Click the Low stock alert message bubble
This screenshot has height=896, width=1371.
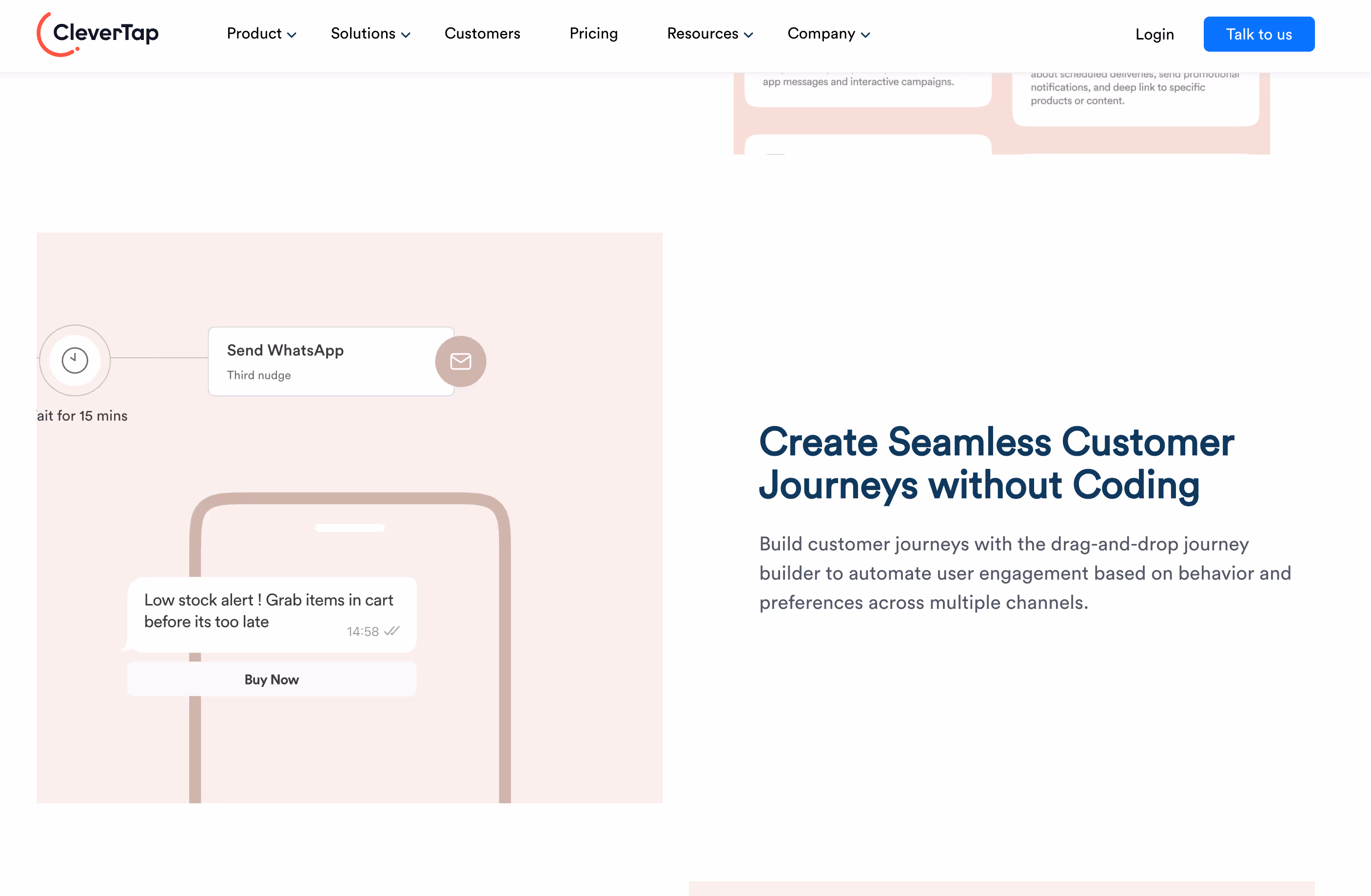coord(269,611)
